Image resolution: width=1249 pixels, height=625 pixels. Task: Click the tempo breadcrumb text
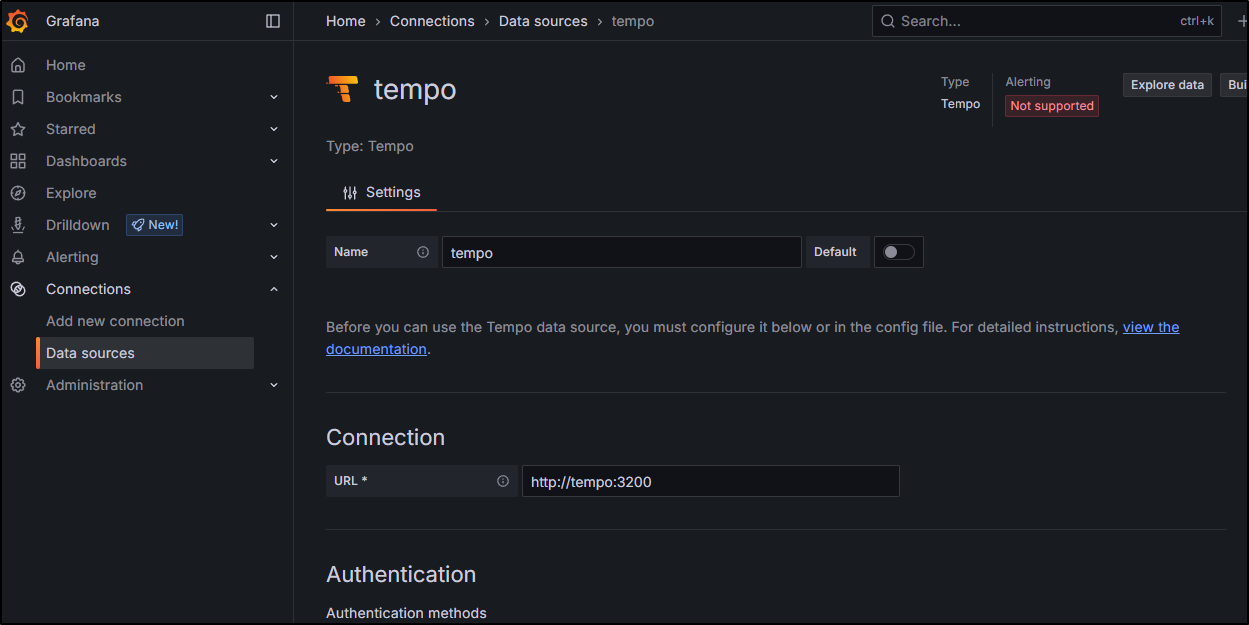tap(633, 21)
